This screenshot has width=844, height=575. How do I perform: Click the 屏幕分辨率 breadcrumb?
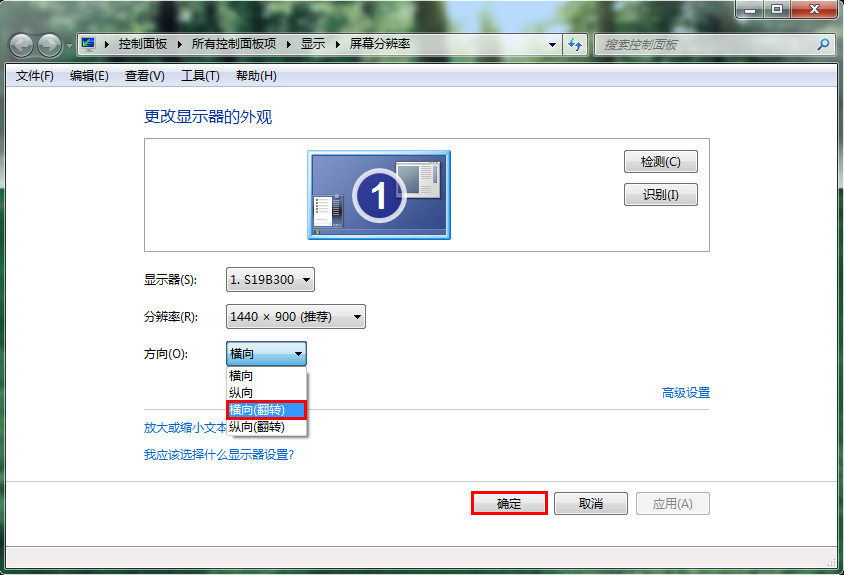pos(380,44)
